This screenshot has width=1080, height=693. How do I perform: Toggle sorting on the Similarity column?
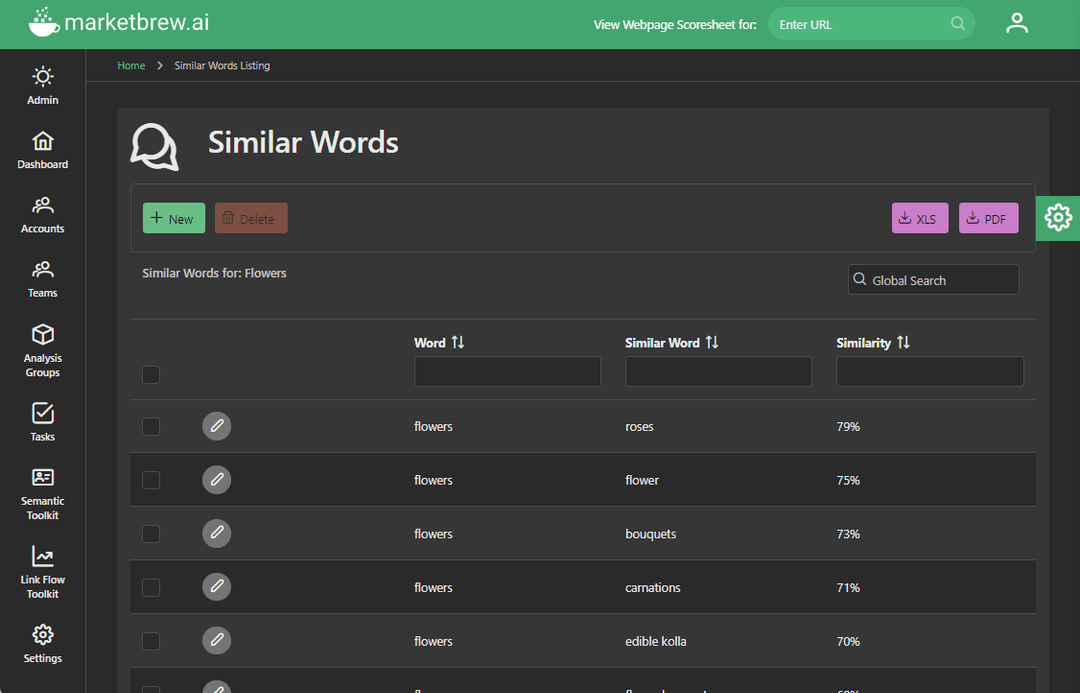pos(904,342)
